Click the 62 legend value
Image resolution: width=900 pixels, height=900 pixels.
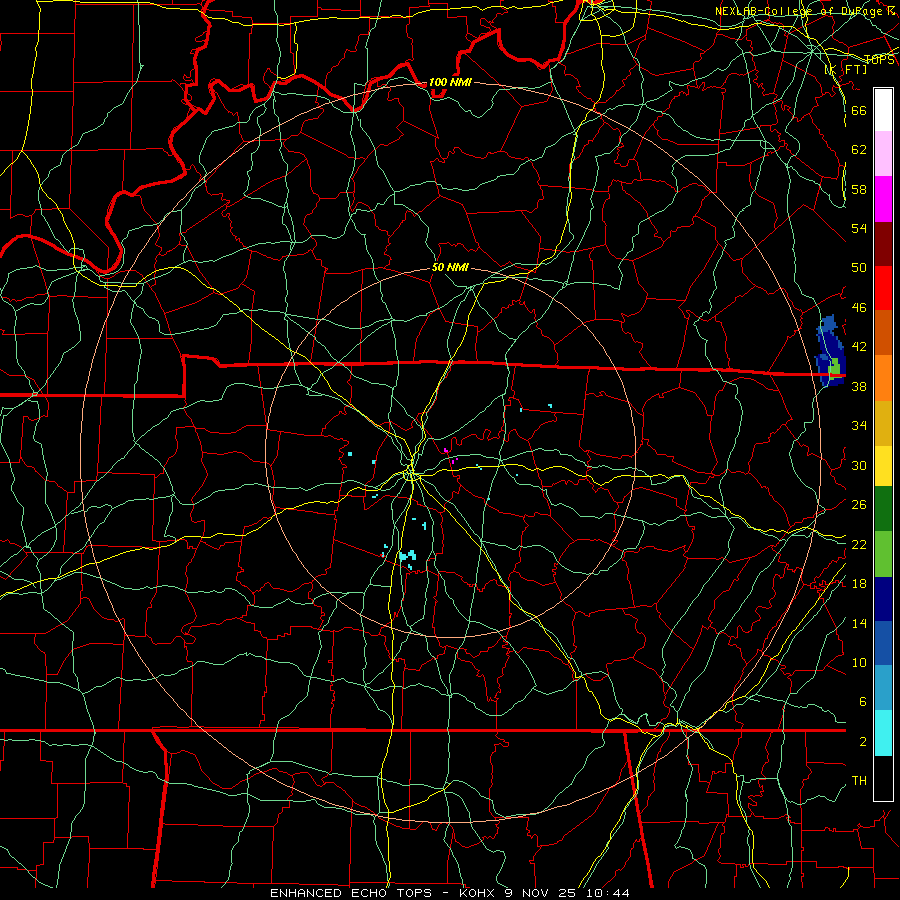(859, 150)
